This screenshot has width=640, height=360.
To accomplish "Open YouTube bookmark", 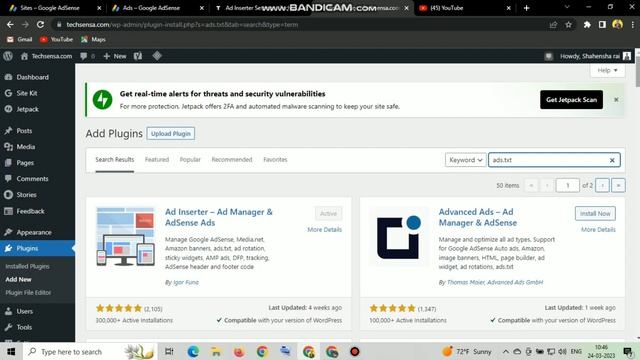I will tap(56, 39).
